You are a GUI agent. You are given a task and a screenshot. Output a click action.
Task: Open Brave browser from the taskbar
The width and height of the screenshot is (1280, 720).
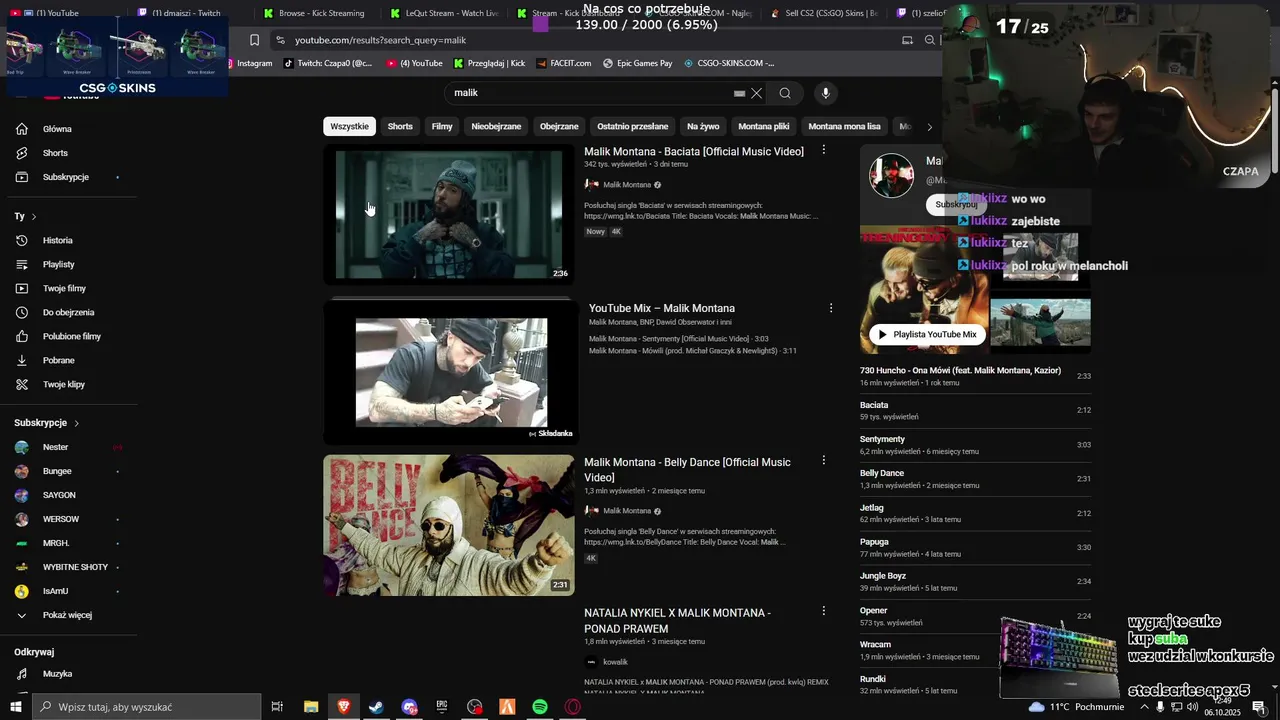click(x=344, y=707)
